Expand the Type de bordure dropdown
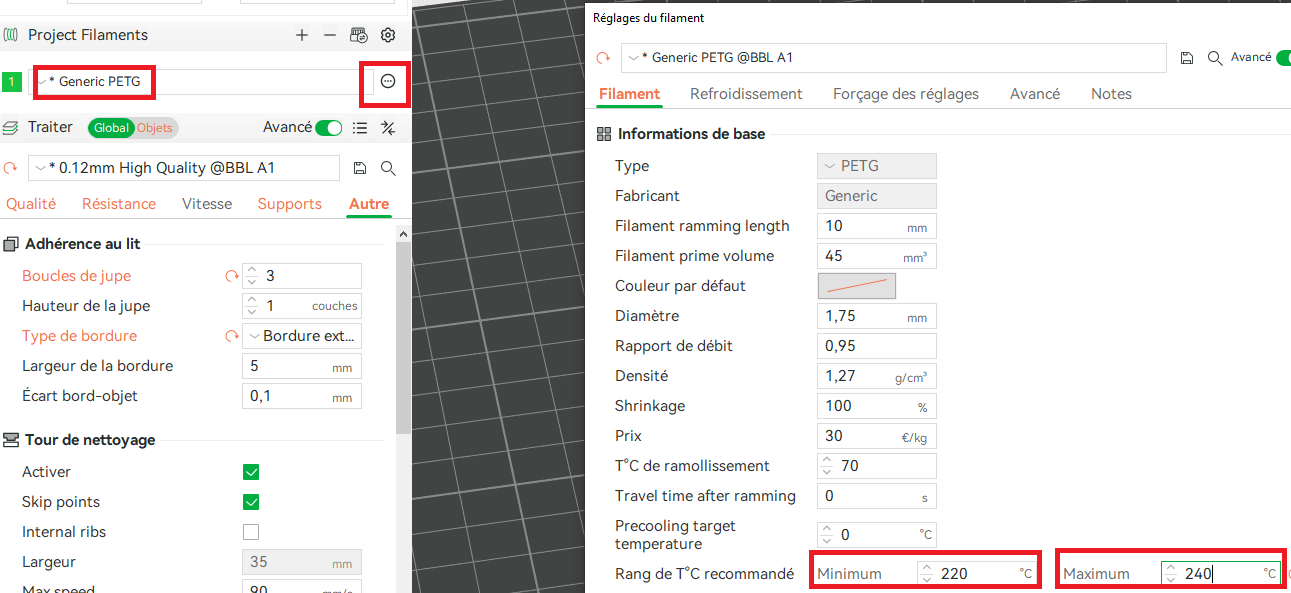Screen dimensions: 1291x593 (x=301, y=336)
